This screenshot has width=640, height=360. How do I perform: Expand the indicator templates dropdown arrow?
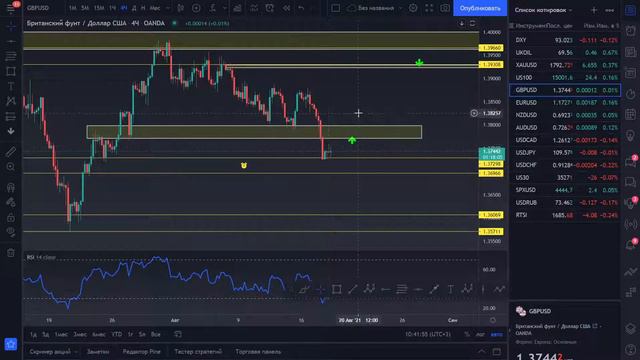tap(224, 8)
